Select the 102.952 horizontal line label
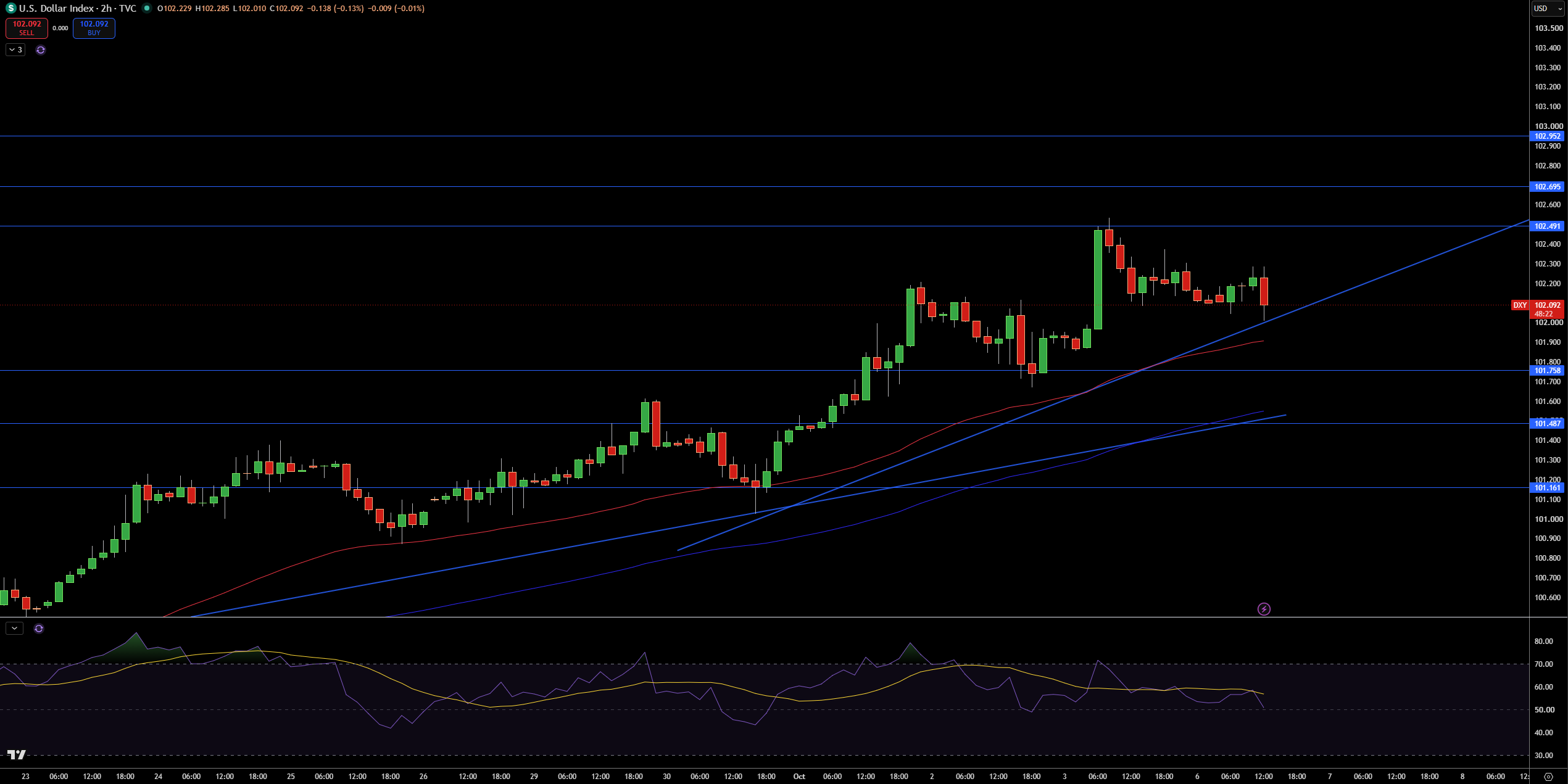 (1547, 136)
